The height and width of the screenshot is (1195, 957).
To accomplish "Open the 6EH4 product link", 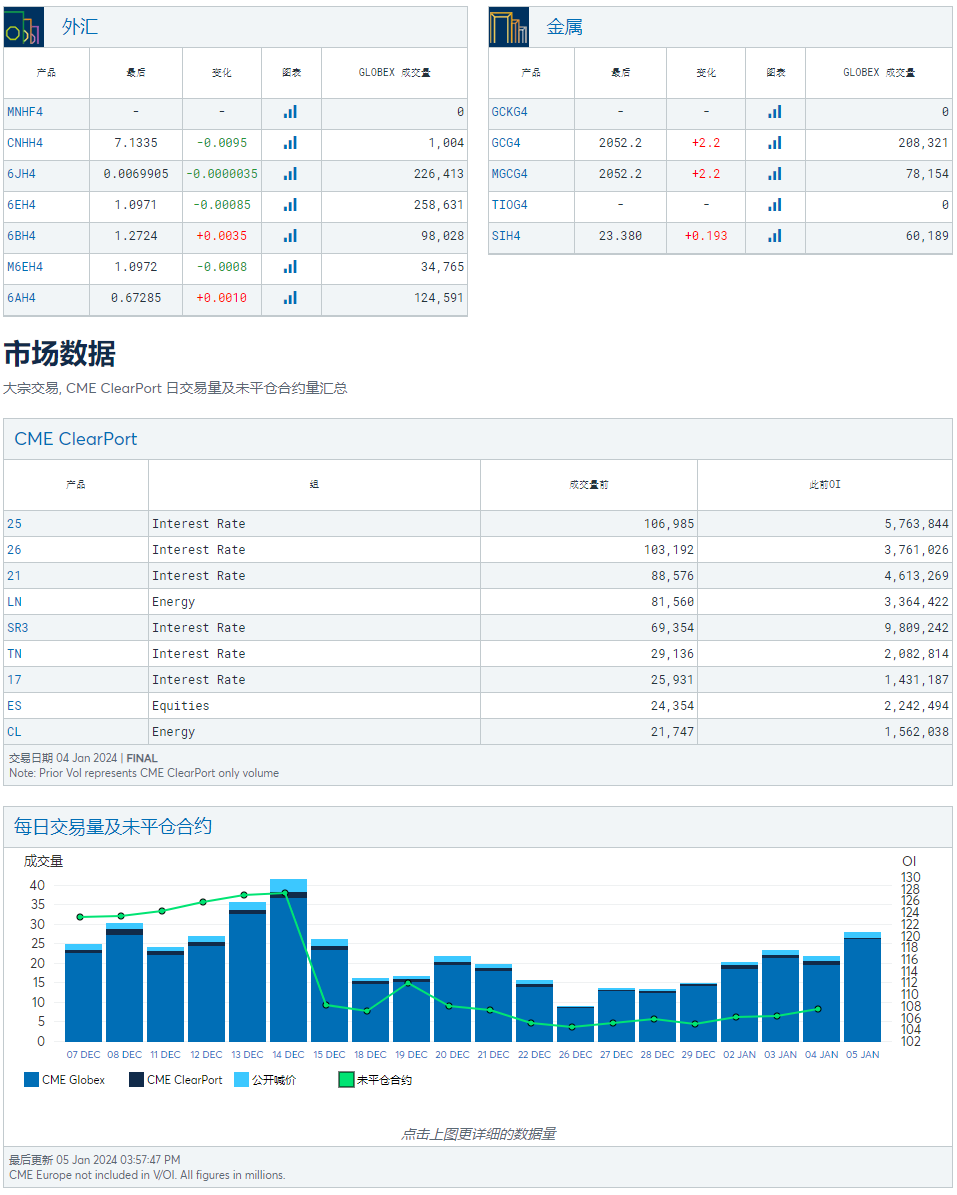I will (x=21, y=205).
